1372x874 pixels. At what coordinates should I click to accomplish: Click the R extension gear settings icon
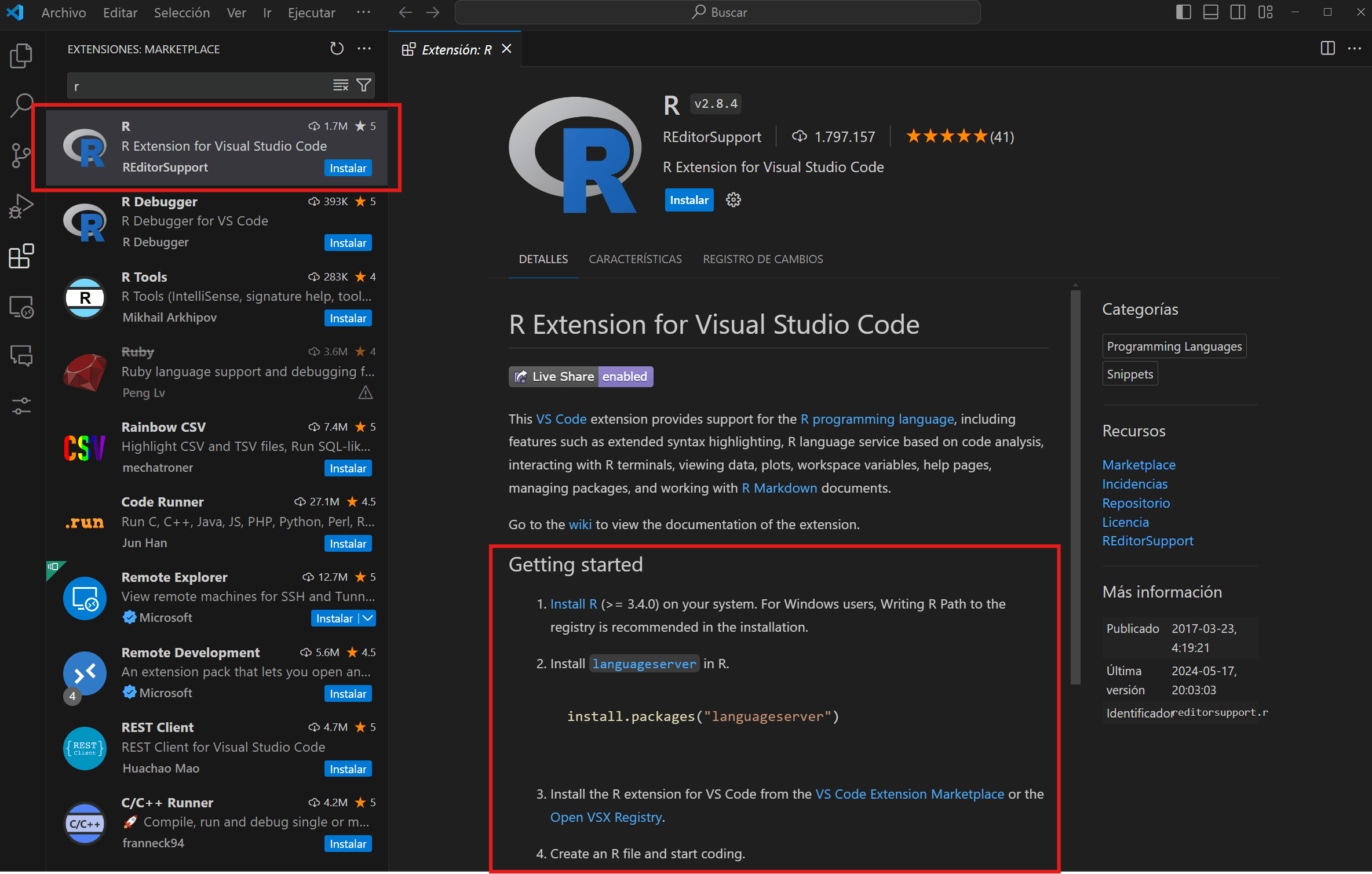coord(734,200)
